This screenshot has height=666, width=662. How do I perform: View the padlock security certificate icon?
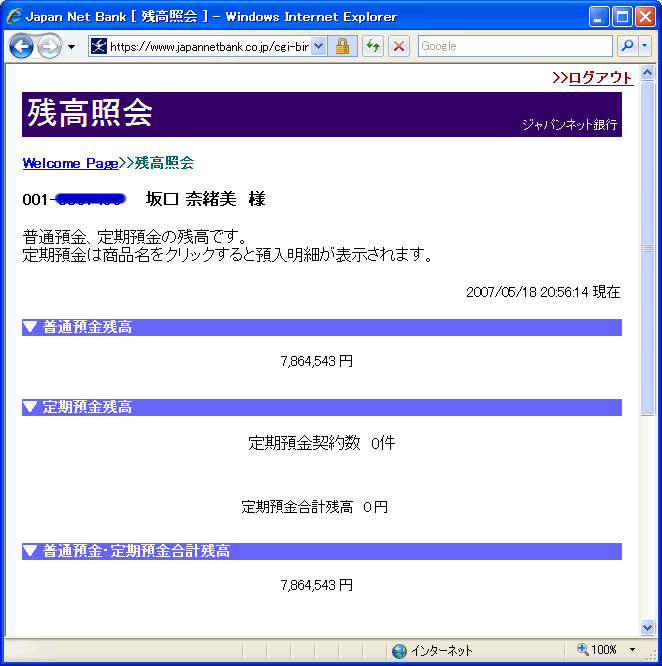coord(342,46)
